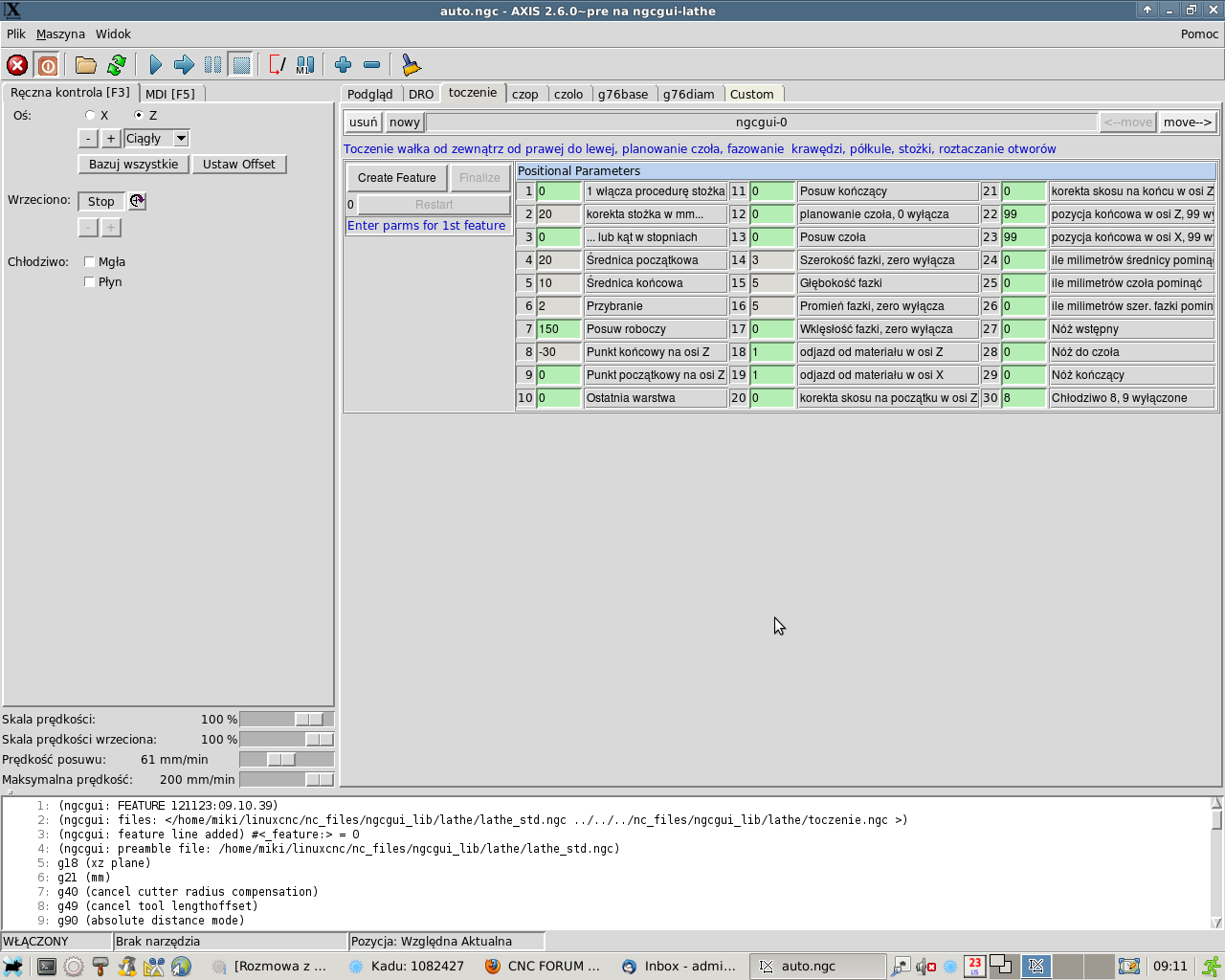Open Inbox Thunderbird window from taskbar
This screenshot has width=1225, height=980.
(x=679, y=967)
